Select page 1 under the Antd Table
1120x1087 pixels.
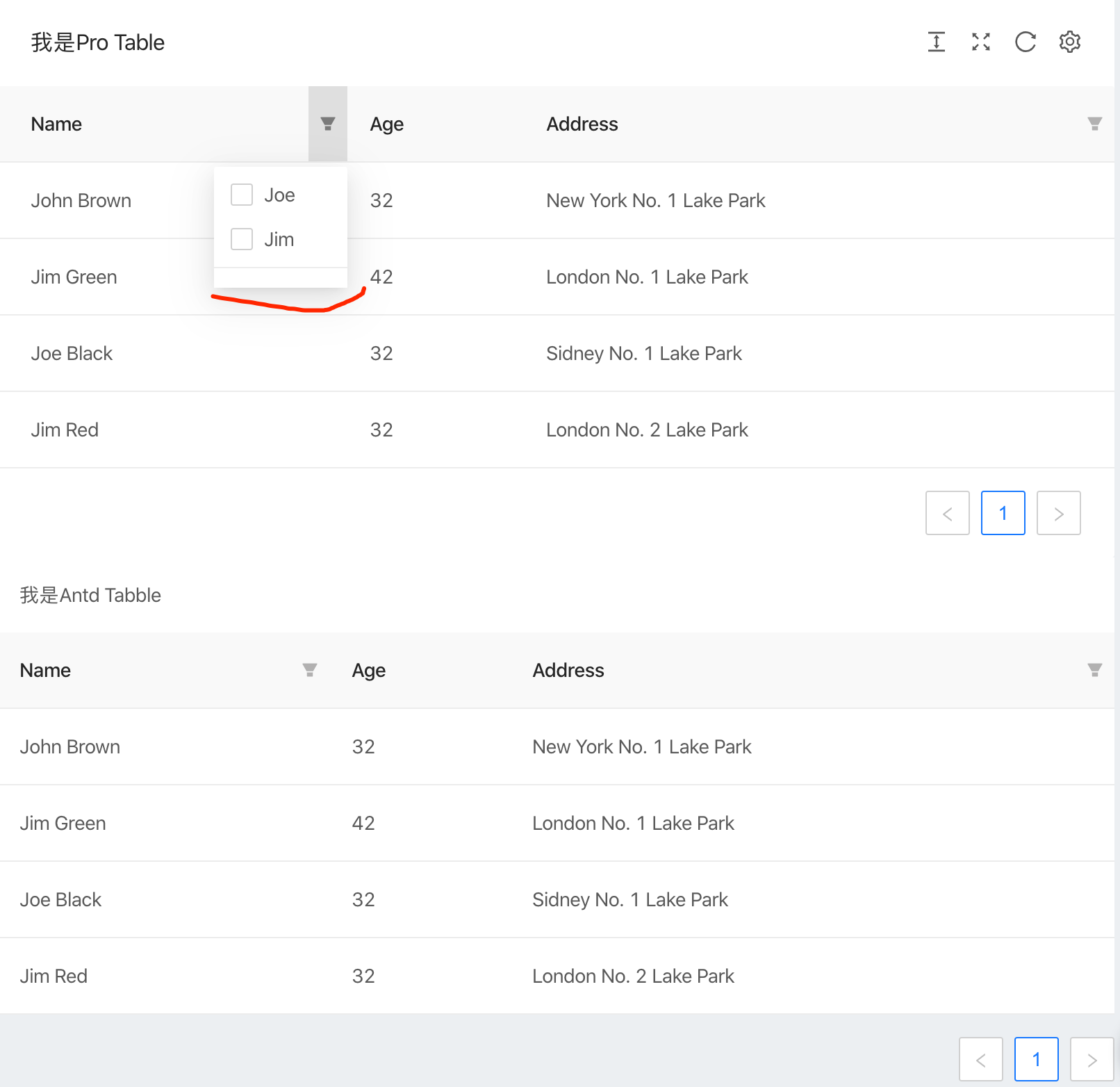[x=1036, y=1059]
